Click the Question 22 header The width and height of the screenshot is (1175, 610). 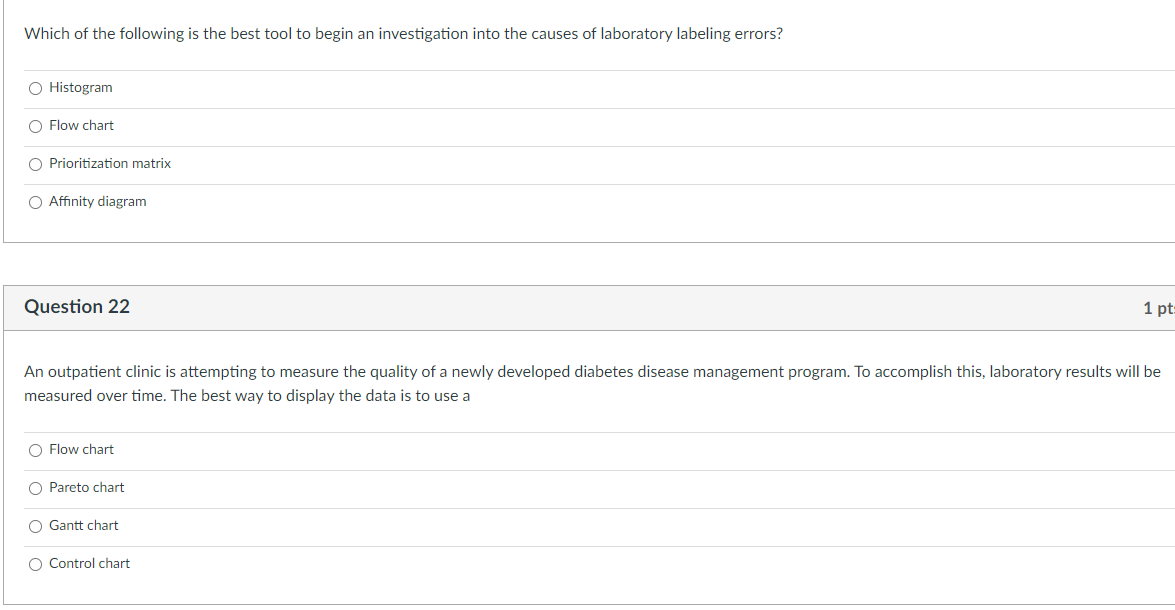[x=77, y=307]
